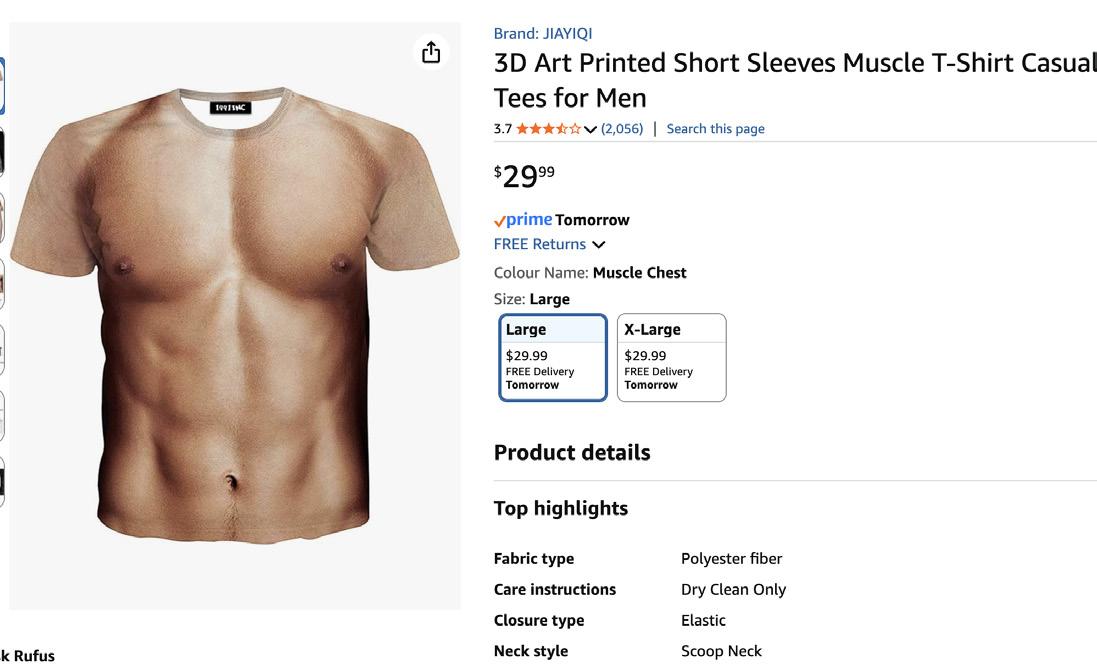This screenshot has width=1097, height=672.
Task: Click the share icon on product image
Action: pyautogui.click(x=431, y=52)
